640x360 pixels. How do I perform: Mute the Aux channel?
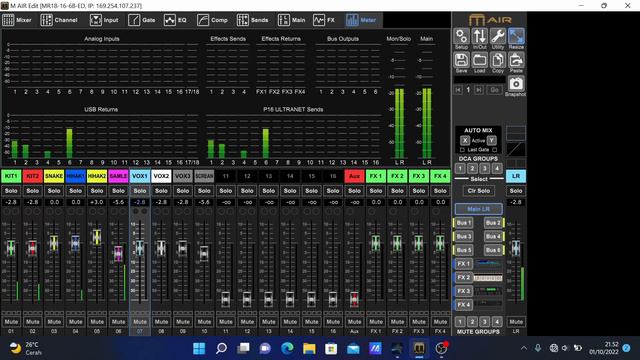click(354, 322)
